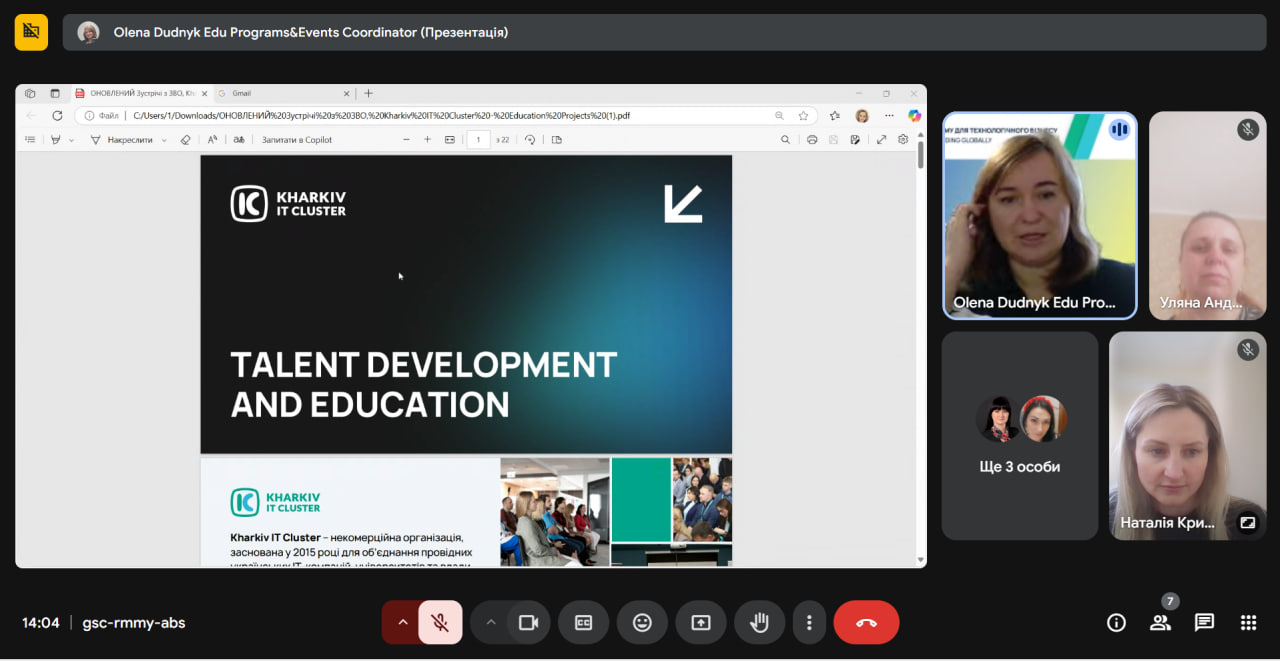Leave the call with the red button
Image resolution: width=1280 pixels, height=661 pixels.
pyautogui.click(x=866, y=622)
